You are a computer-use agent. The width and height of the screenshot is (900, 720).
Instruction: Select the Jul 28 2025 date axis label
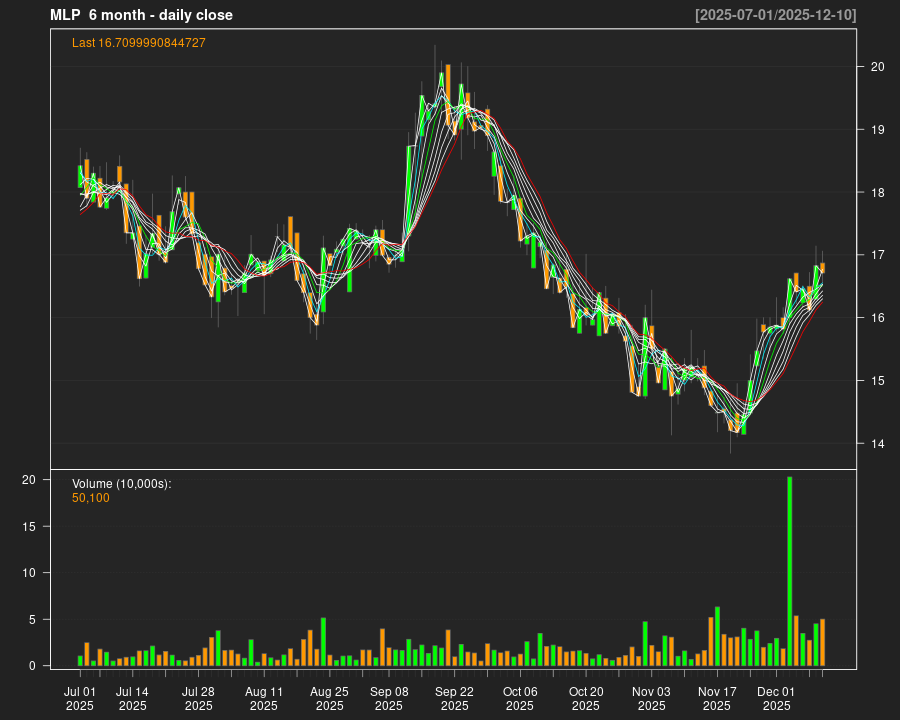point(198,698)
